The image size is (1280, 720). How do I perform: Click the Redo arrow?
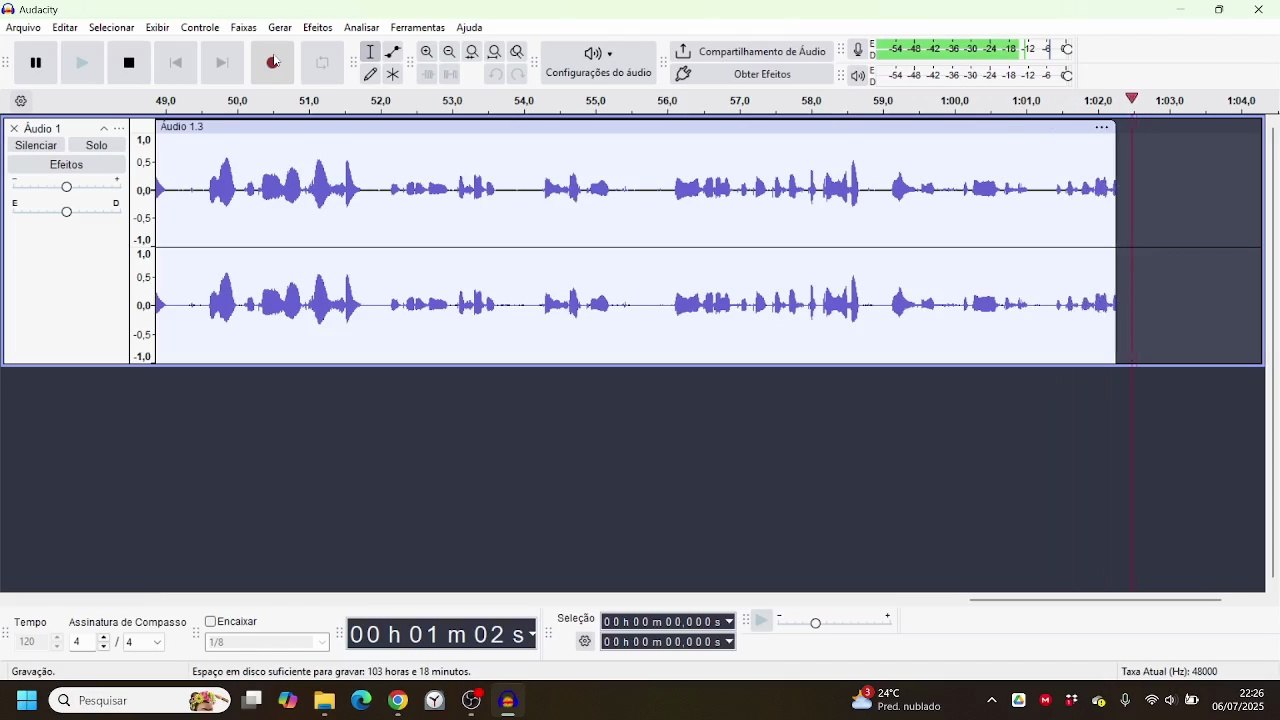517,74
